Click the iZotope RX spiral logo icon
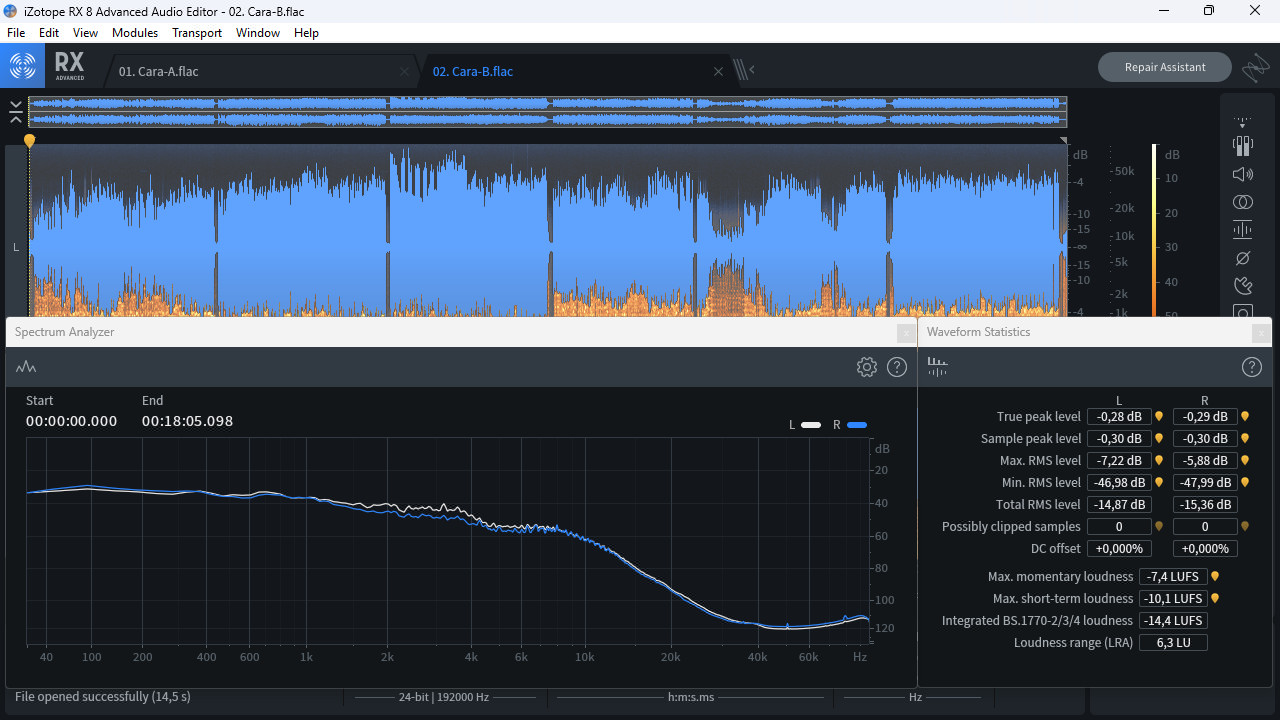Image resolution: width=1280 pixels, height=720 pixels. [x=23, y=67]
